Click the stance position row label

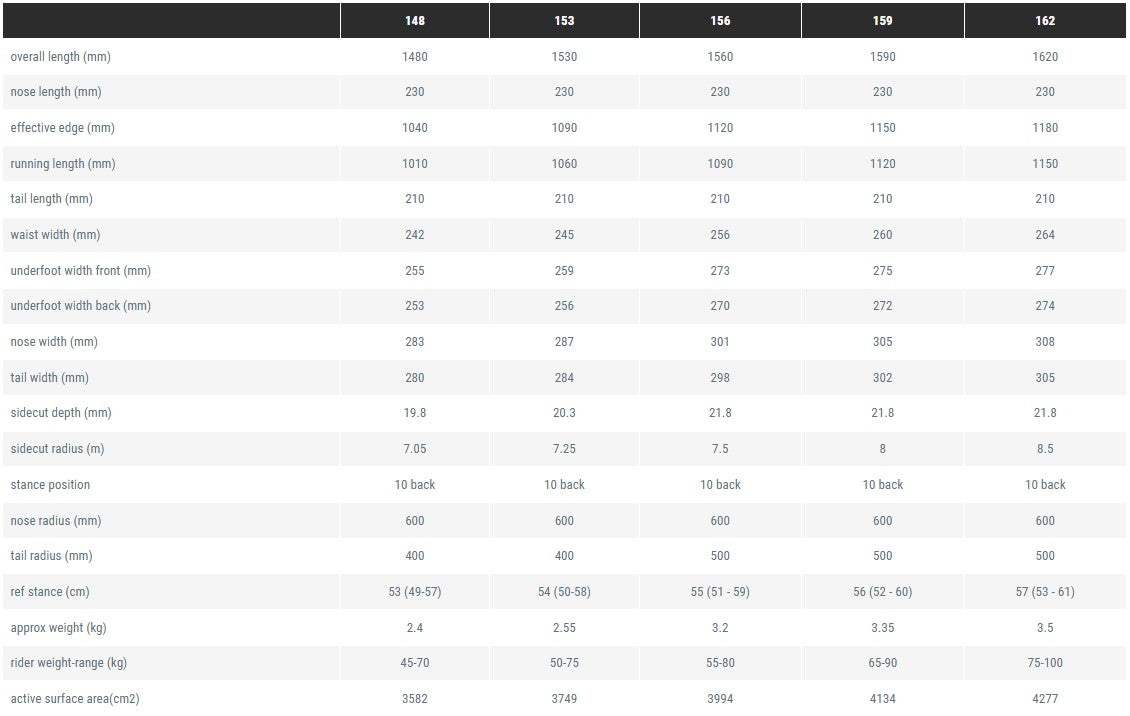click(x=50, y=484)
